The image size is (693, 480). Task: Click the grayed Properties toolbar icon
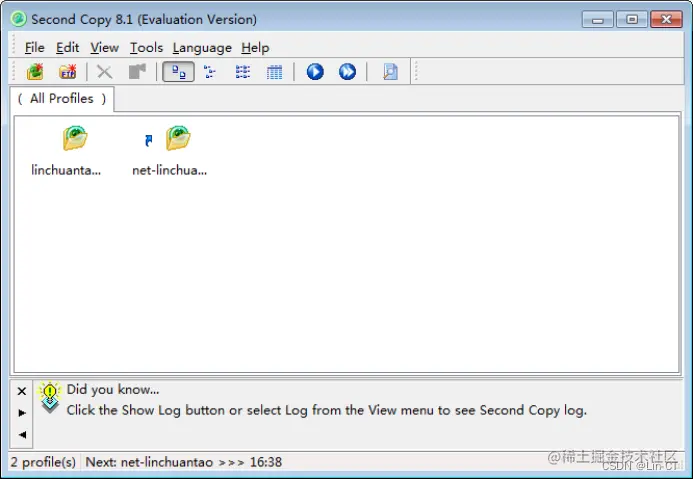pyautogui.click(x=137, y=72)
